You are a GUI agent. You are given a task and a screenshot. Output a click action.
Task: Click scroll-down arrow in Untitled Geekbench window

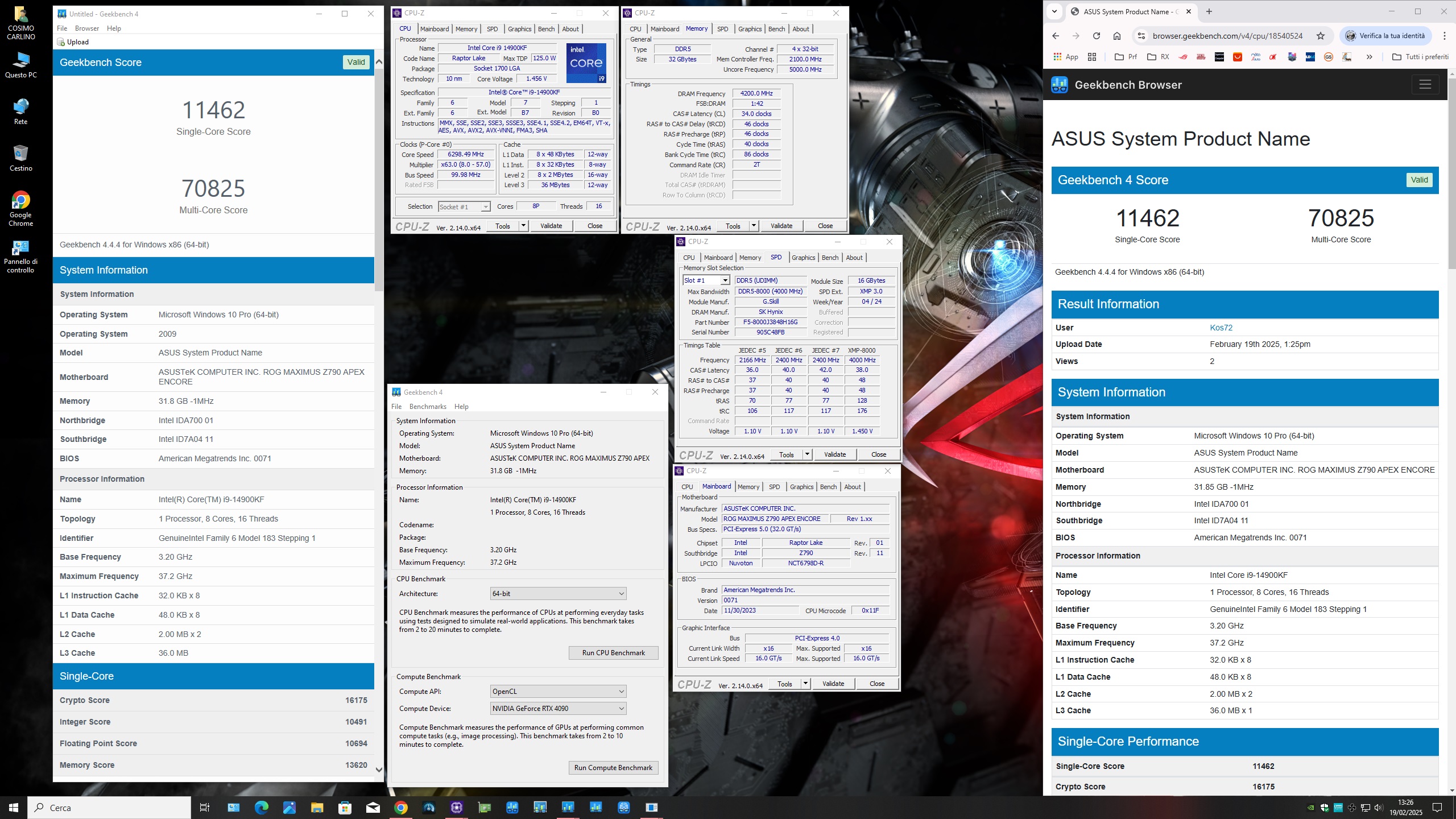point(379,770)
